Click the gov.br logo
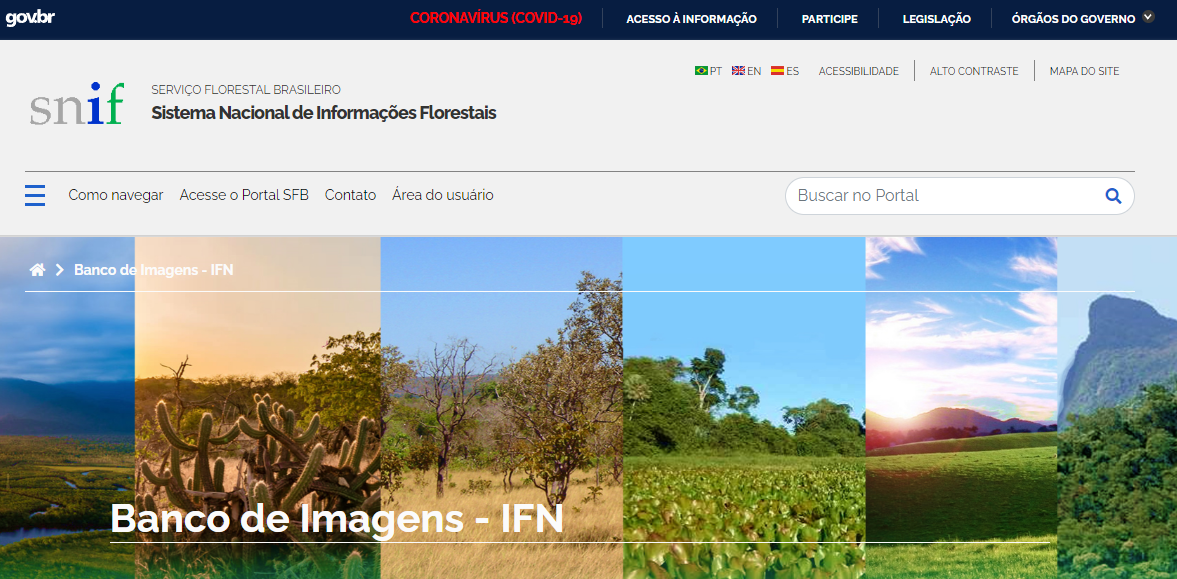Screen dimensions: 1177x579 coord(30,19)
